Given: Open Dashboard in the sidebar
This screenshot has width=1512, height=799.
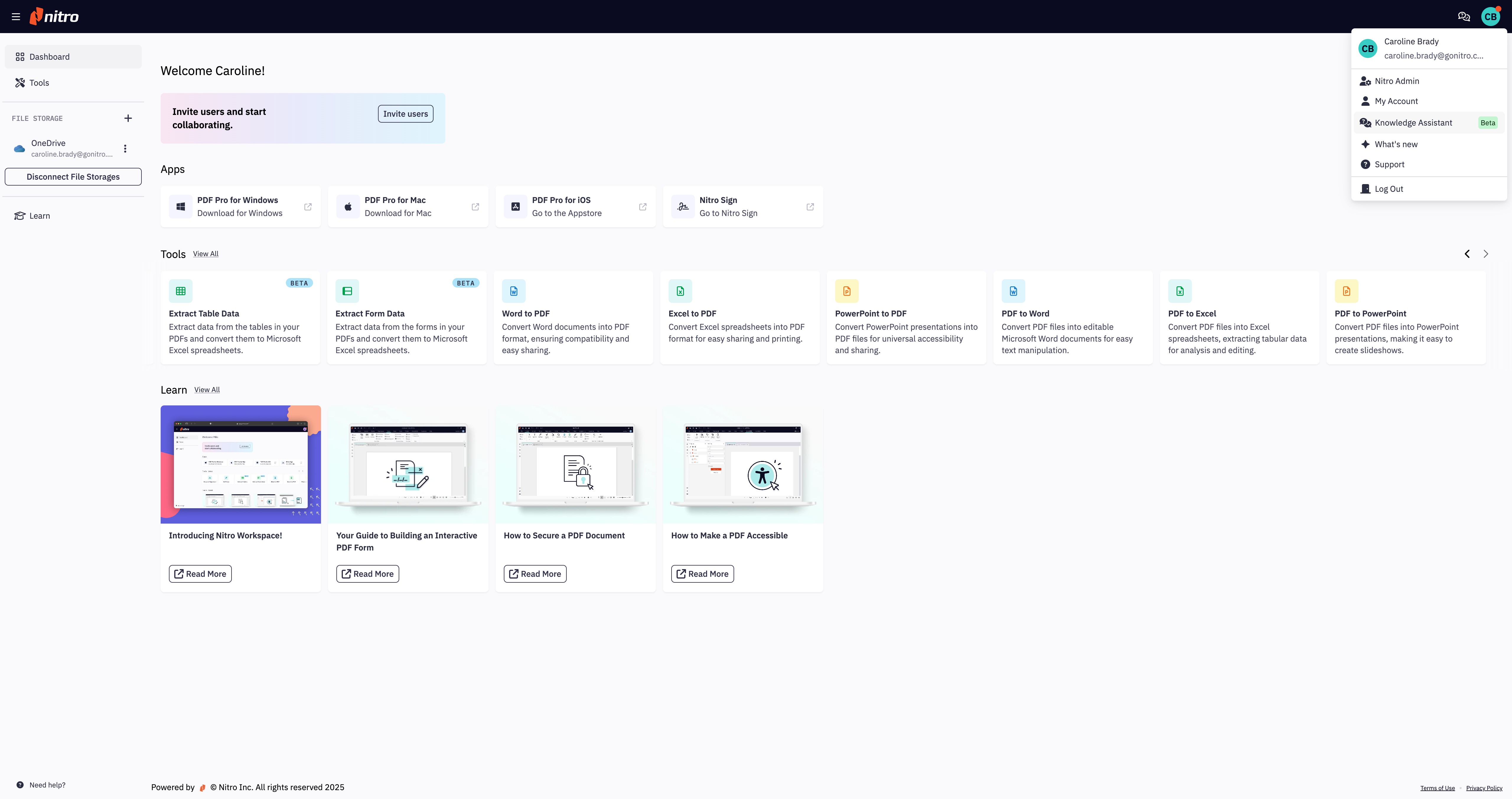Looking at the screenshot, I should (x=73, y=57).
